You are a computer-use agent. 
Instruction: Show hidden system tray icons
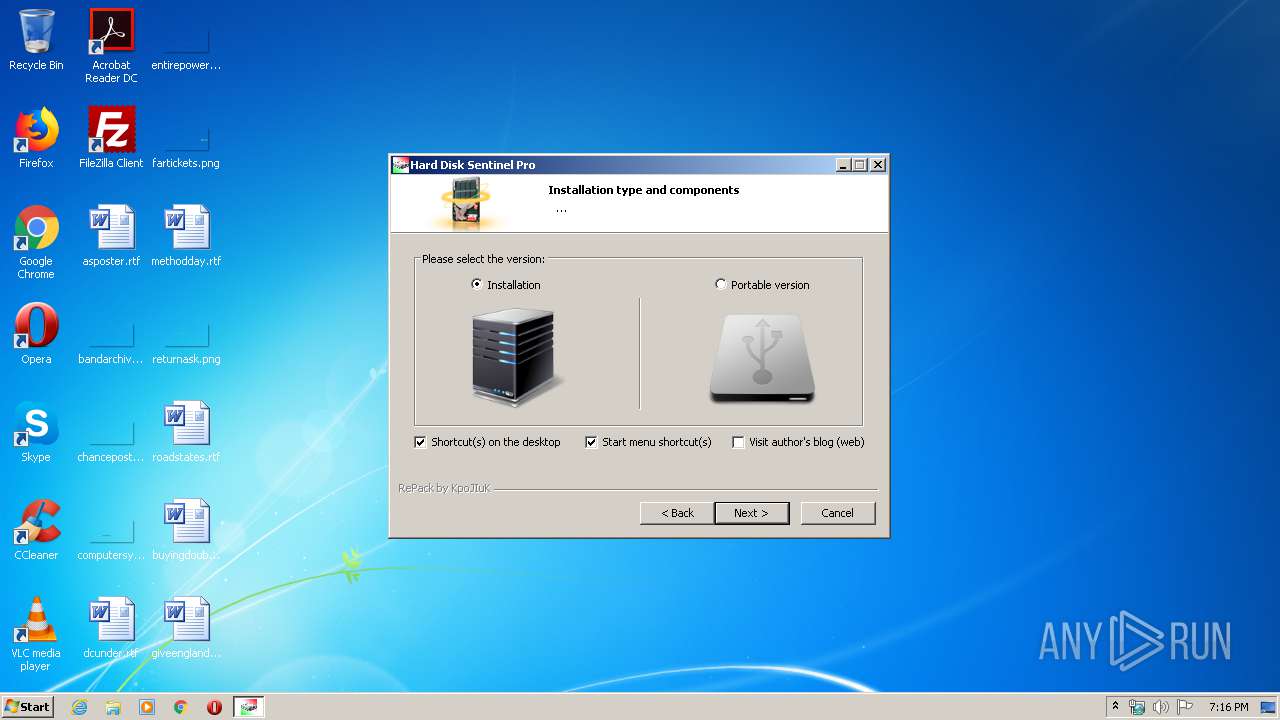pos(1115,707)
